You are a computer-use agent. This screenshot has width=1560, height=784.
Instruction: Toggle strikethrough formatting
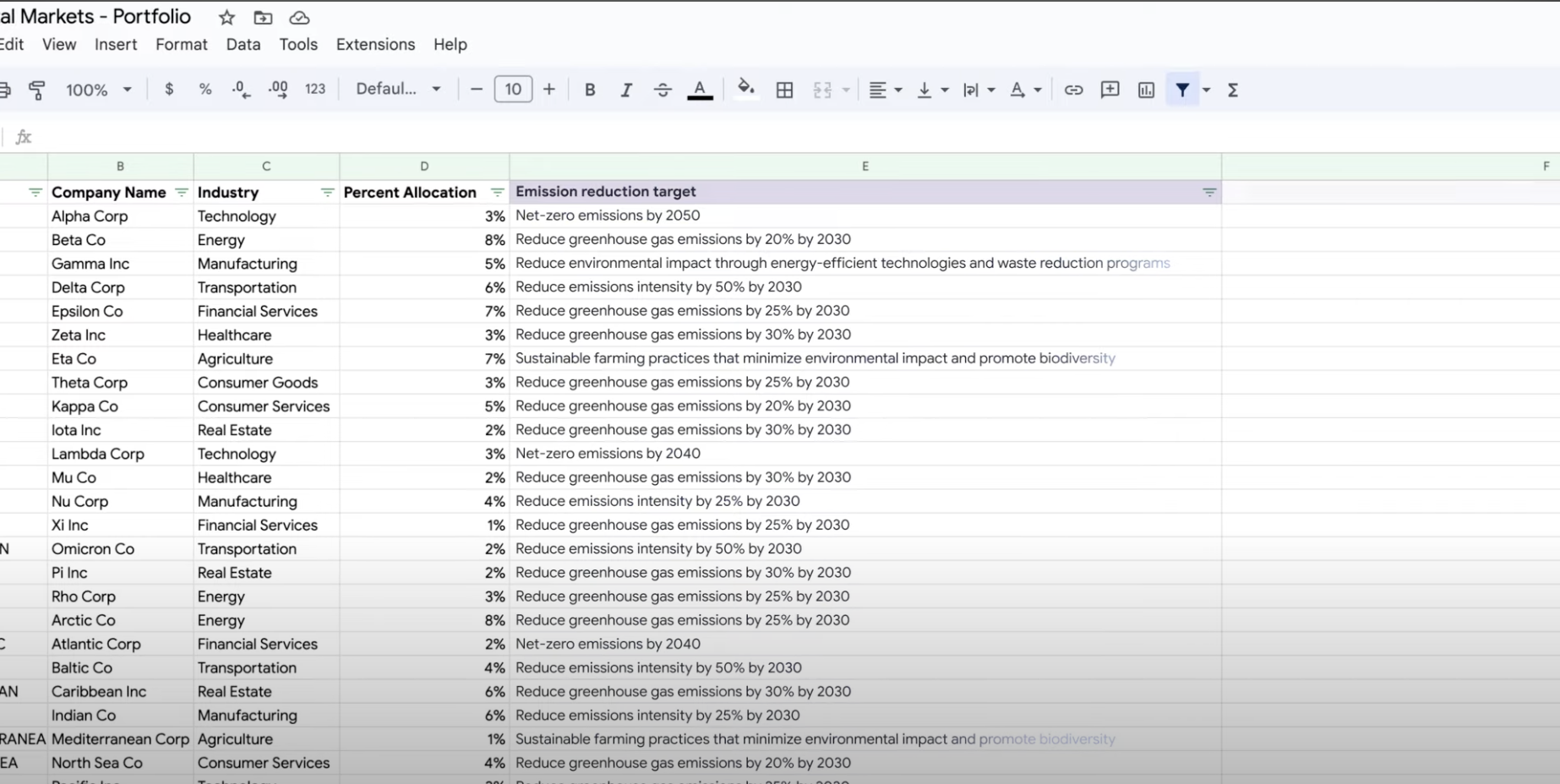click(x=663, y=89)
